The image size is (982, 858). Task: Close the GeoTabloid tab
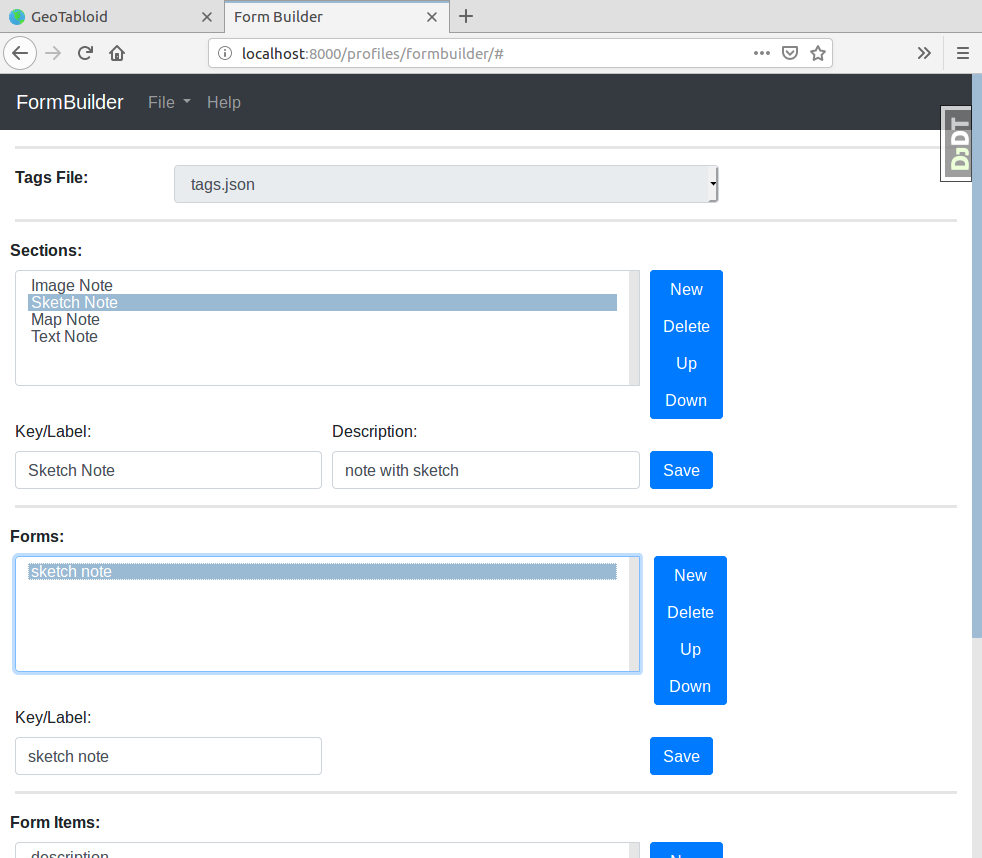click(207, 17)
